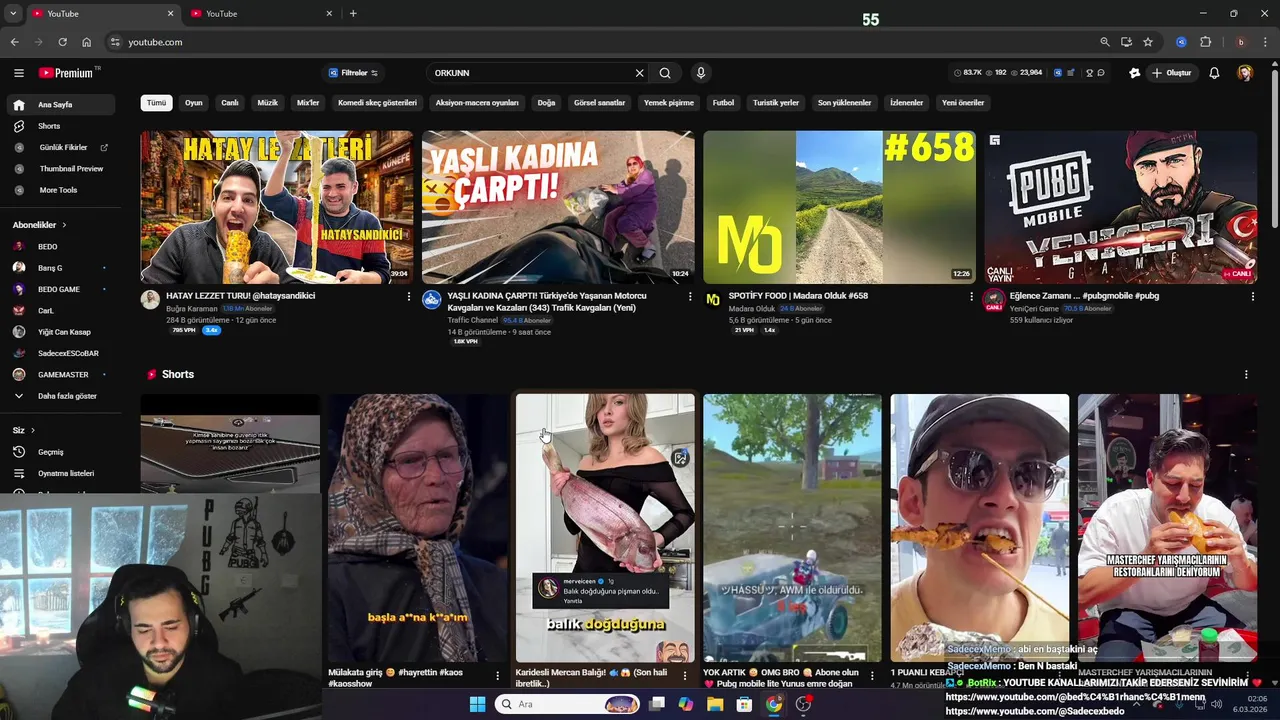This screenshot has height=720, width=1280.
Task: Open the Barış G subscription
Action: pos(60,268)
